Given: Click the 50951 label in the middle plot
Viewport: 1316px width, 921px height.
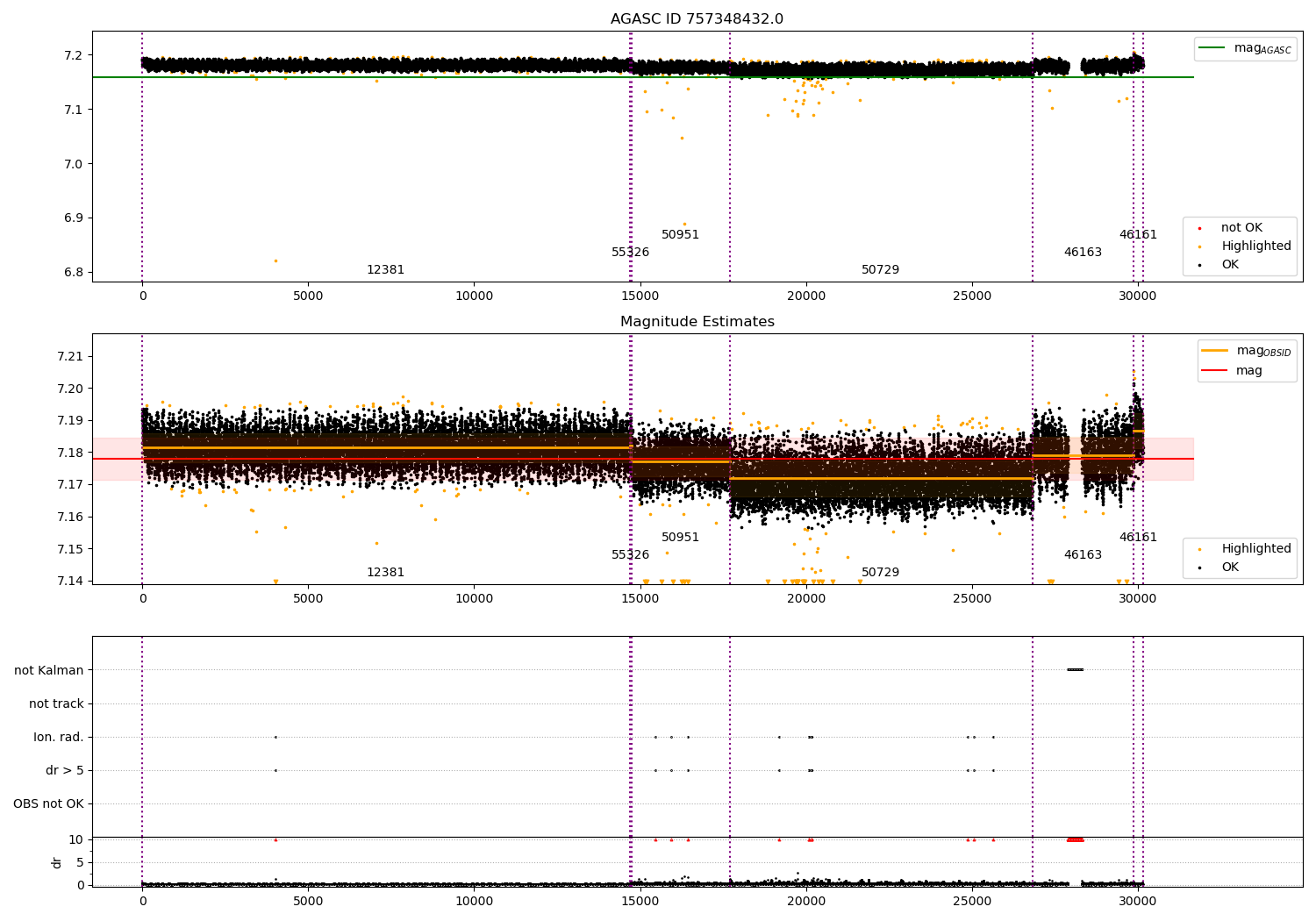Looking at the screenshot, I should click(680, 538).
